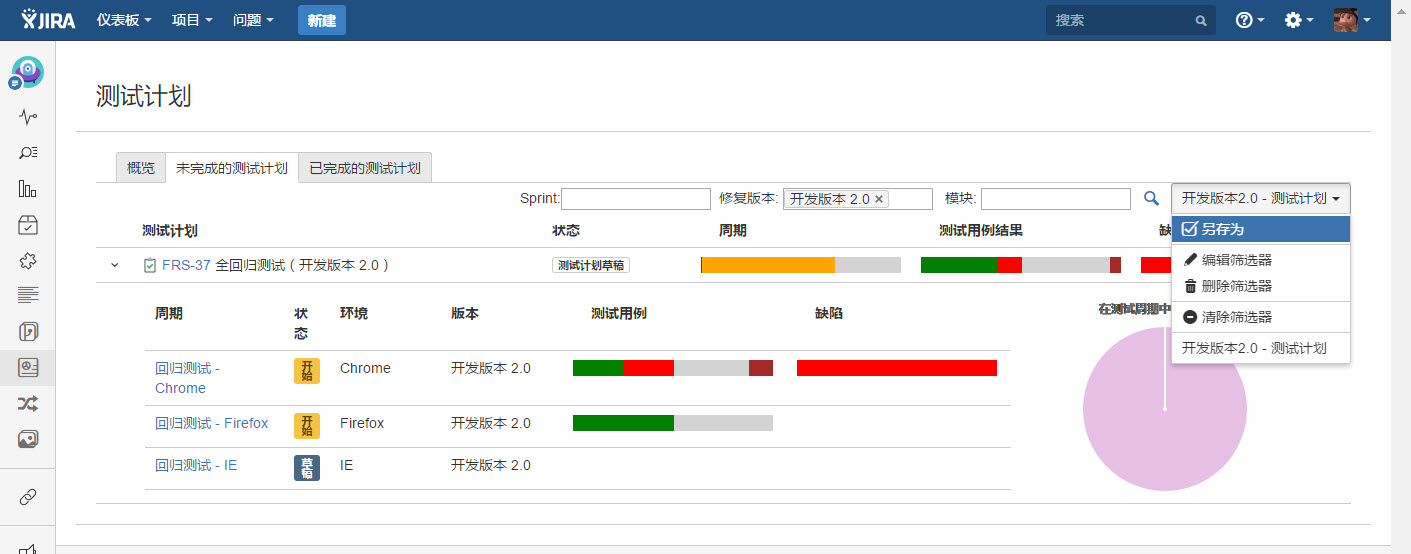Open the settings gear menu
Screen dimensions: 1411x554
(1299, 20)
